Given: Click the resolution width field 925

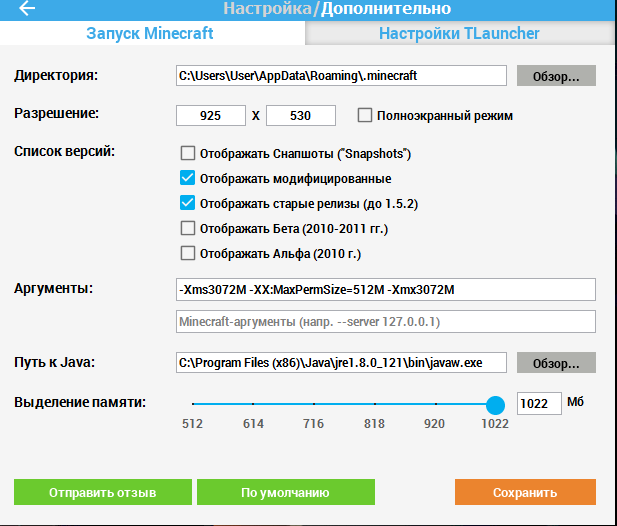Looking at the screenshot, I should [x=211, y=116].
